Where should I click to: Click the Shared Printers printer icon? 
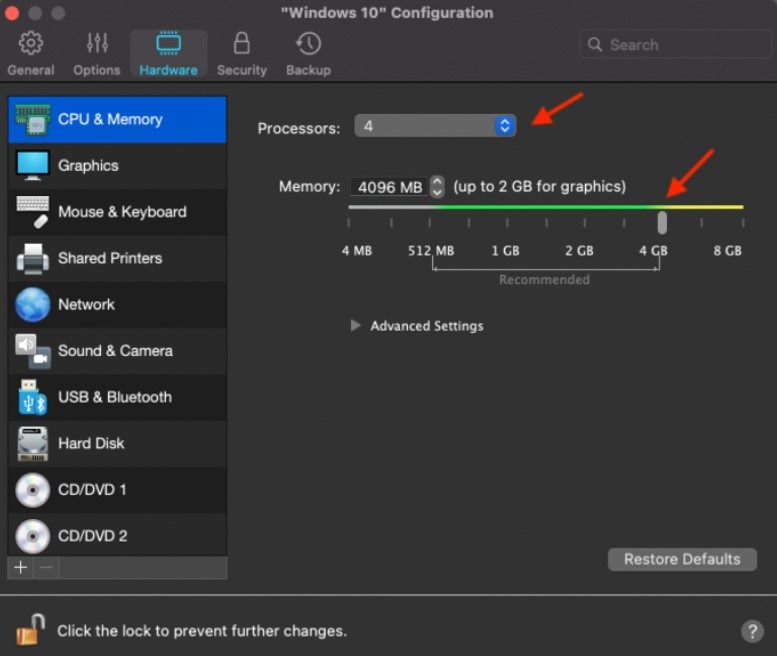click(33, 258)
